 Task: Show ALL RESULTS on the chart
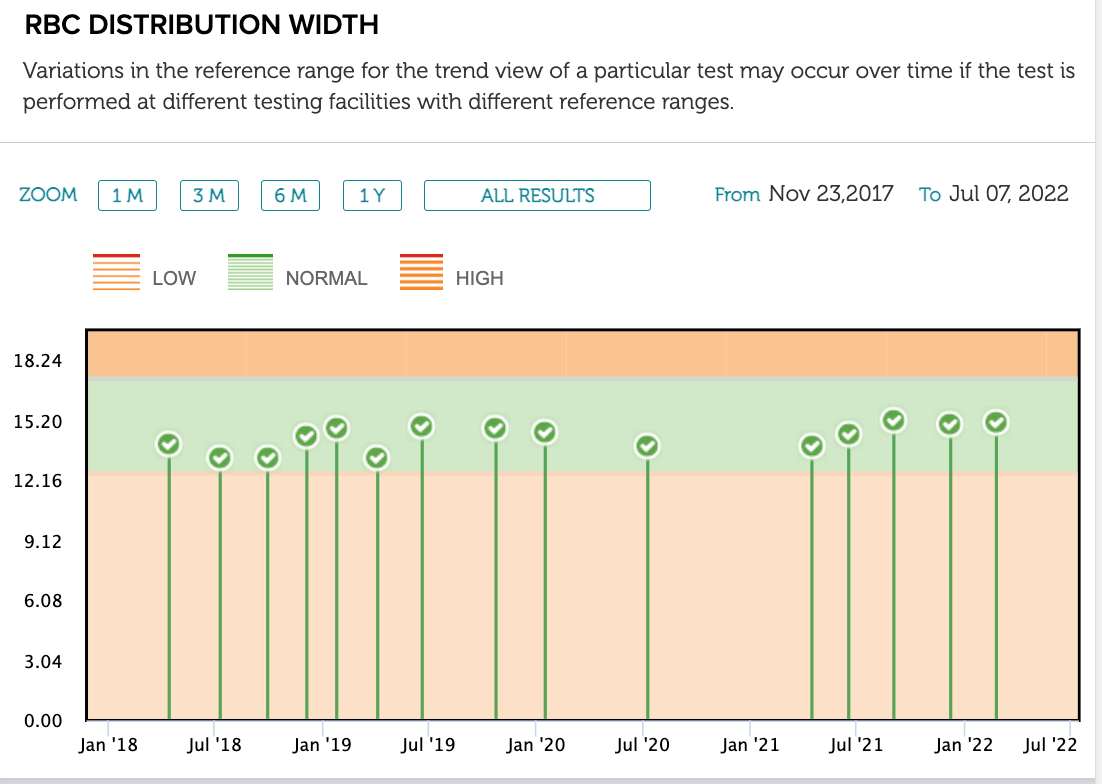pos(537,195)
